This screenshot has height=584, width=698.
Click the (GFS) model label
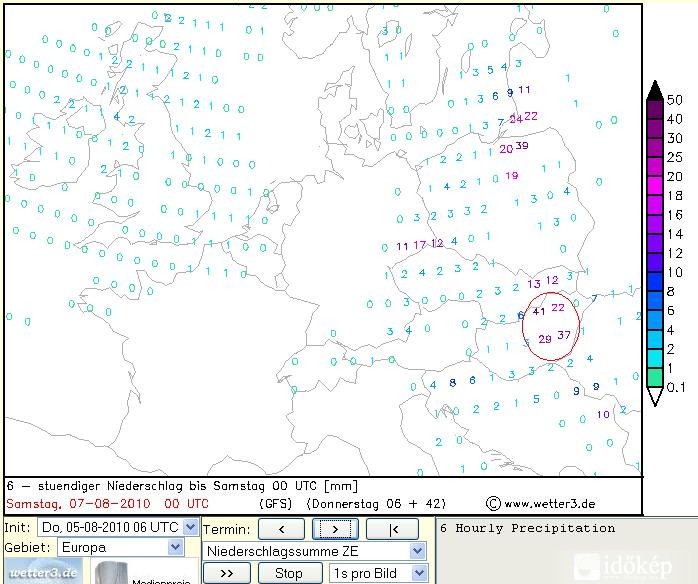[276, 504]
